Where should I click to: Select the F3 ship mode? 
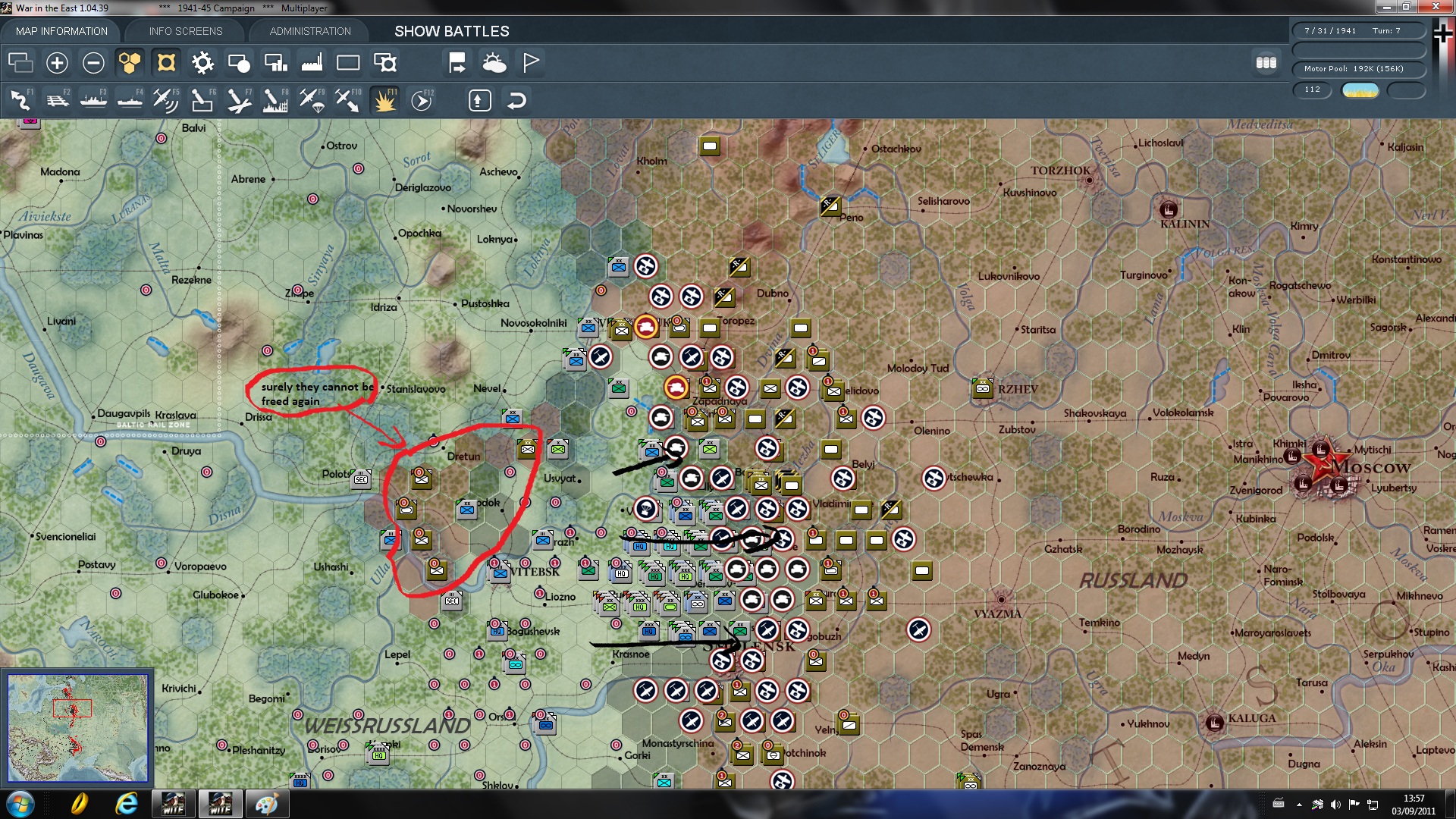tap(93, 99)
